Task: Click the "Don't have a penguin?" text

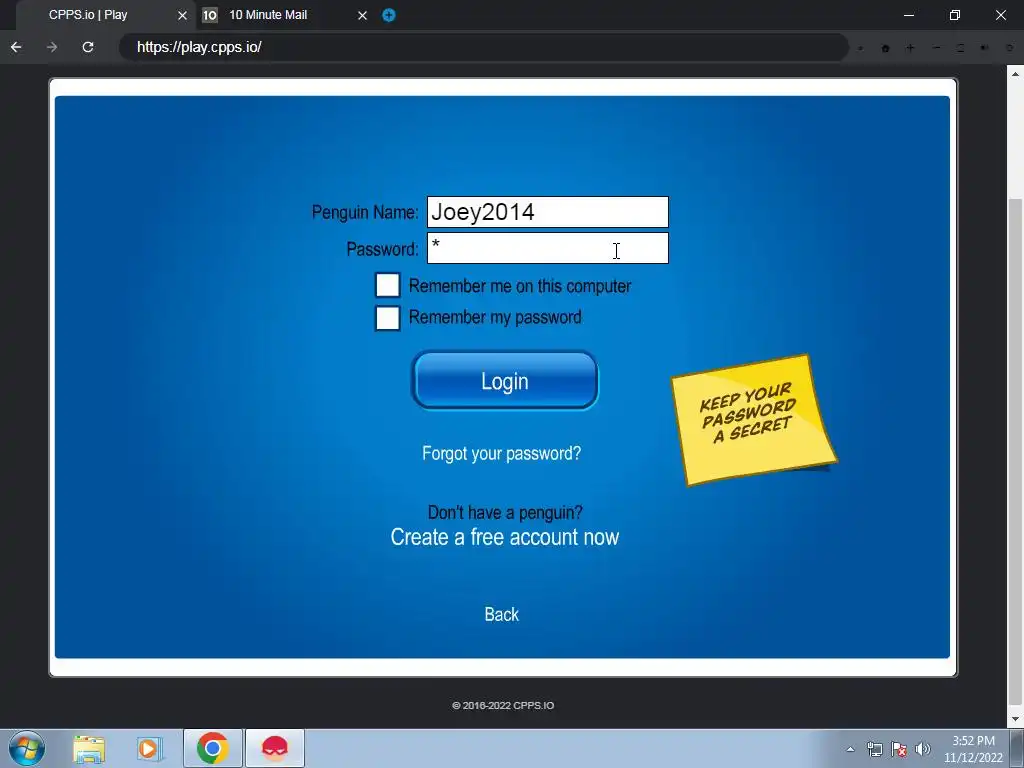Action: [x=505, y=512]
